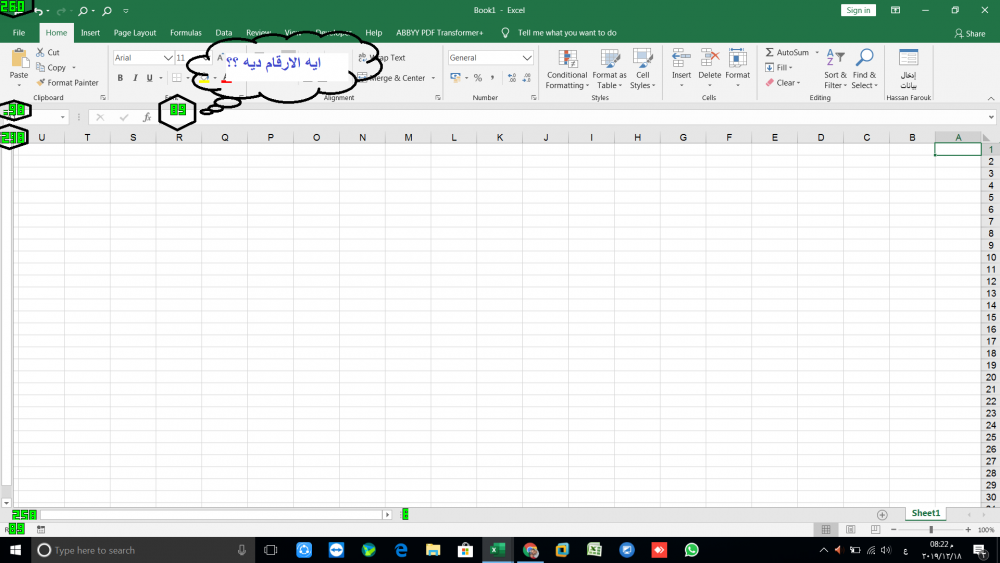Click the Insert cells icon

[681, 58]
